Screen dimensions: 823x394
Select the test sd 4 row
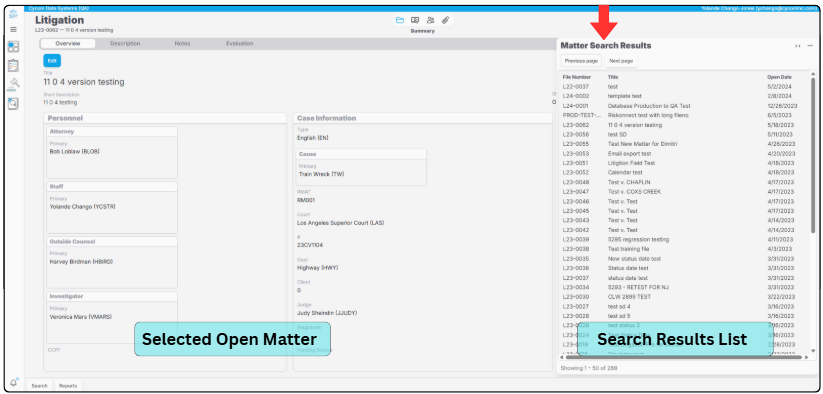click(685, 306)
